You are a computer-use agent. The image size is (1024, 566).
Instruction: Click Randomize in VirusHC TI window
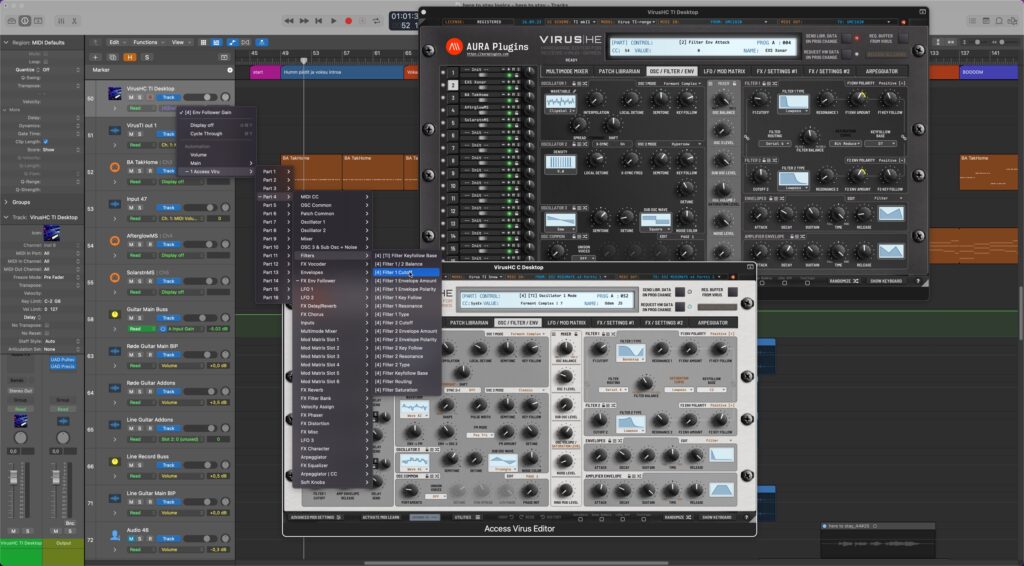844,281
